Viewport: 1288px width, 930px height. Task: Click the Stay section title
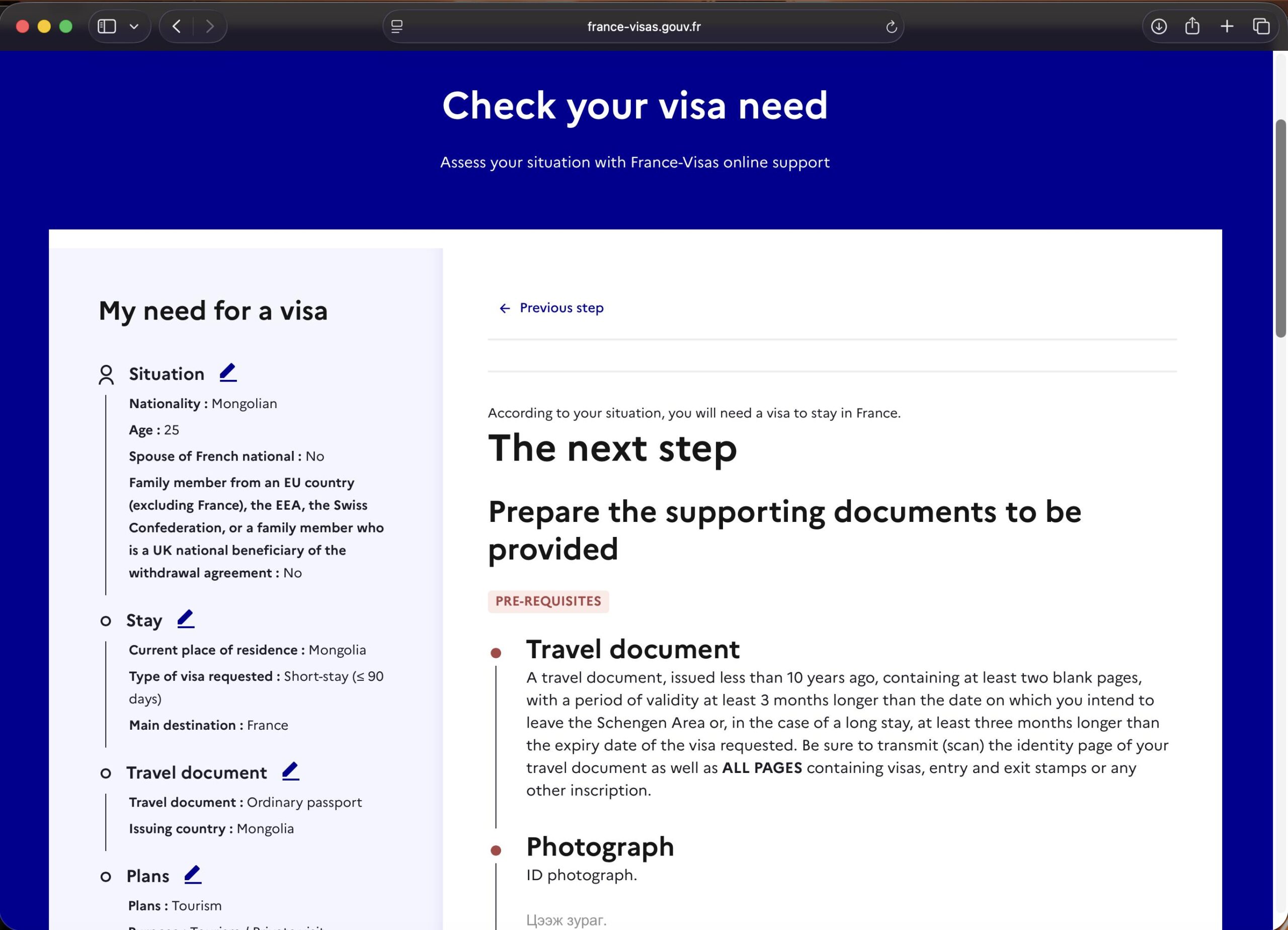[x=144, y=621]
